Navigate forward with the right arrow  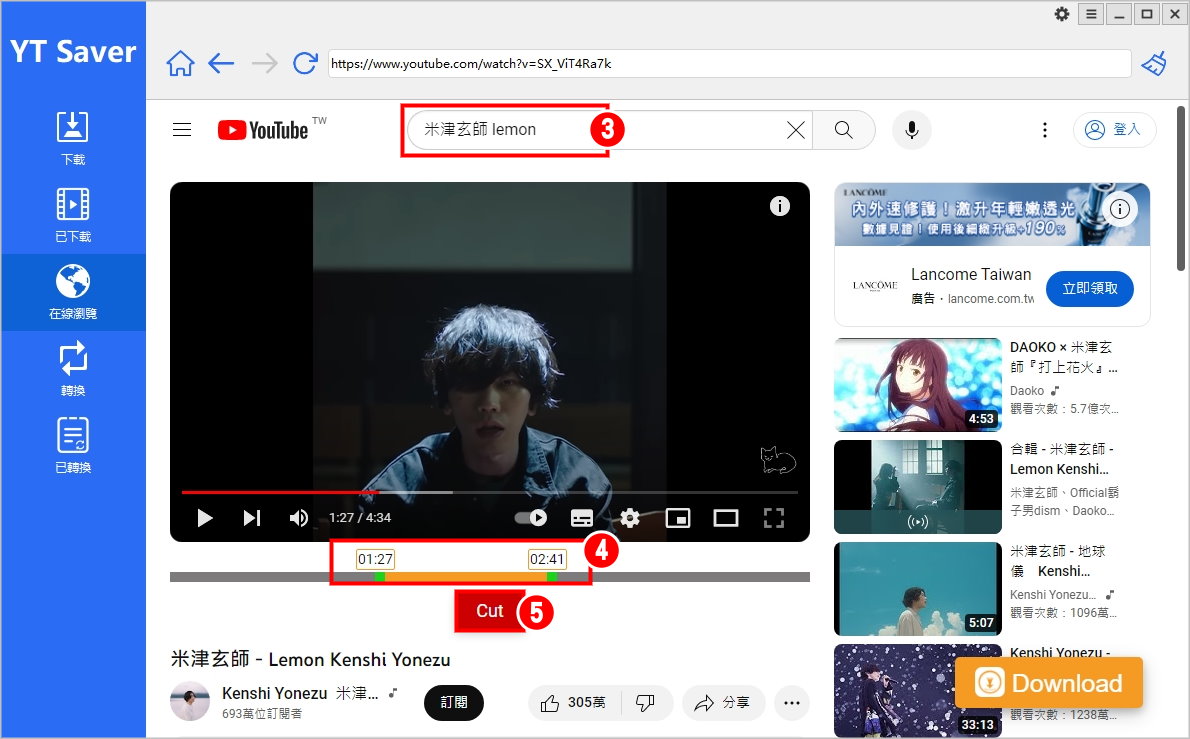click(264, 64)
